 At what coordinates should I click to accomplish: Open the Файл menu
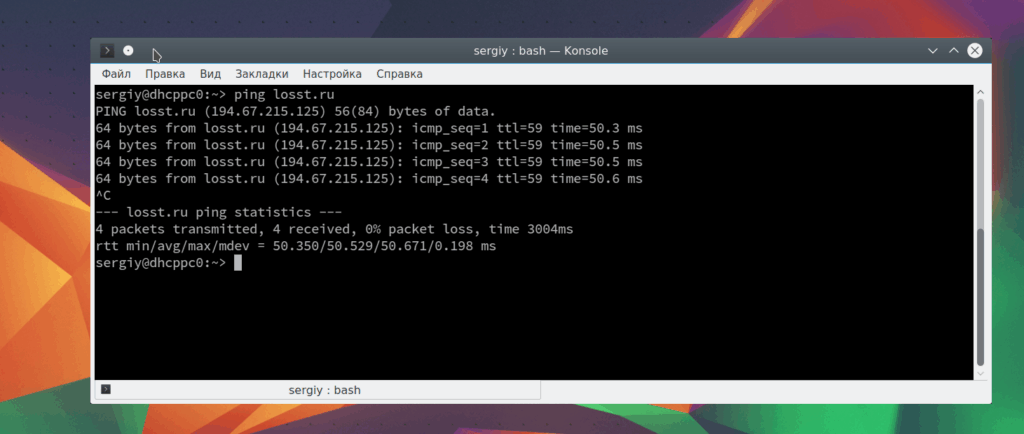click(x=116, y=74)
